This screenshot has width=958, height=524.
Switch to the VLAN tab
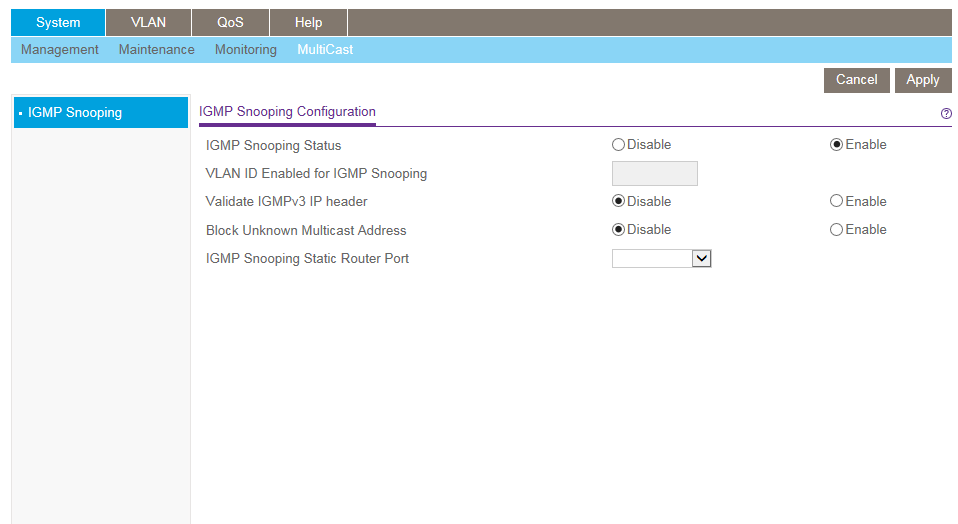[x=148, y=23]
